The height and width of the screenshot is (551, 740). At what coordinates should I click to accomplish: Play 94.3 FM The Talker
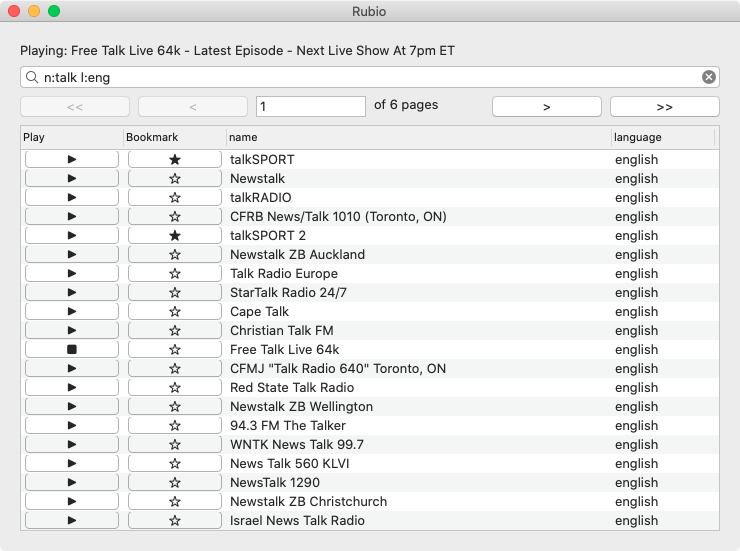(72, 425)
